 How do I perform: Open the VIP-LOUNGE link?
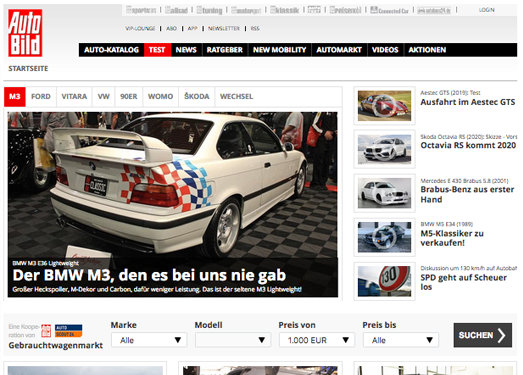click(x=140, y=28)
